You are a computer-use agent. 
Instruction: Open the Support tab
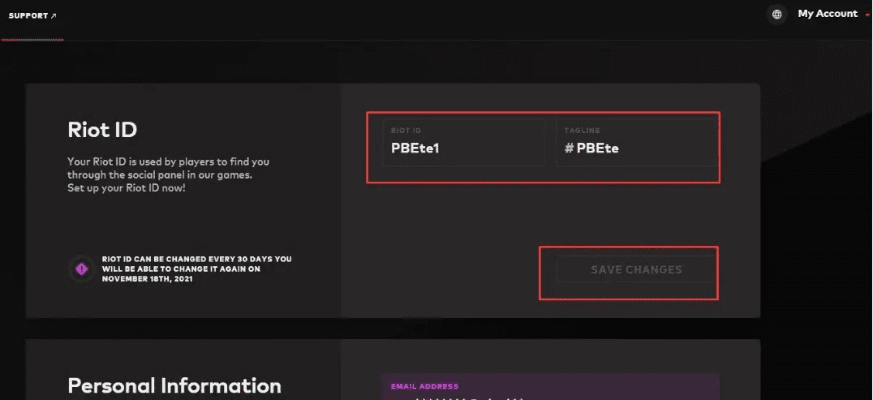(28, 16)
